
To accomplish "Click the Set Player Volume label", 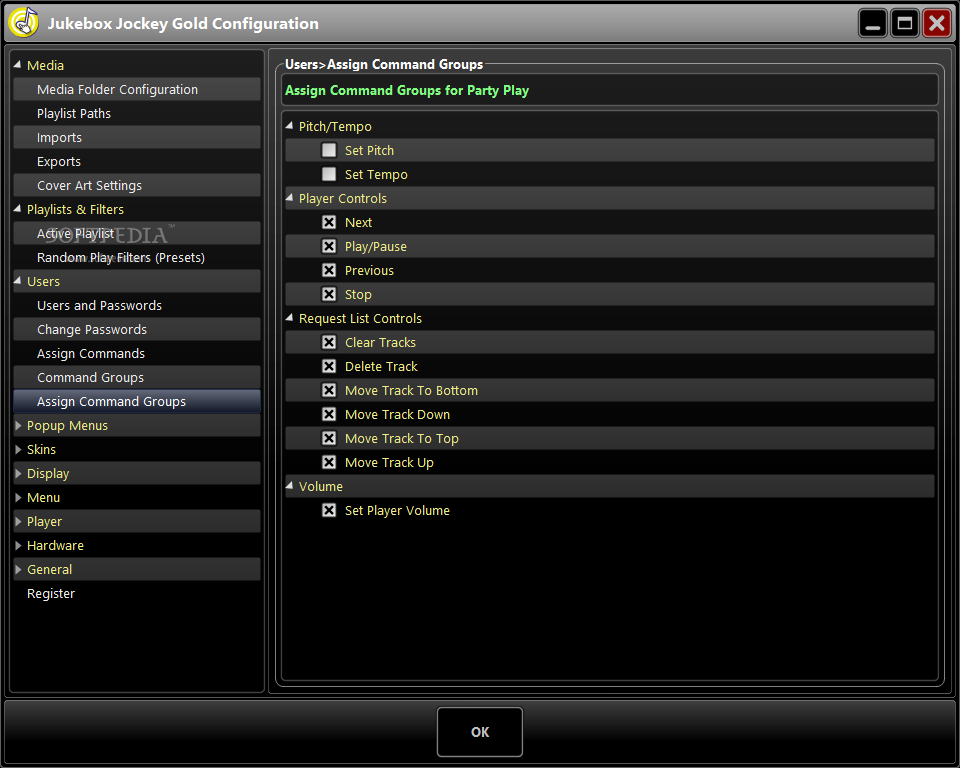I will coord(397,510).
